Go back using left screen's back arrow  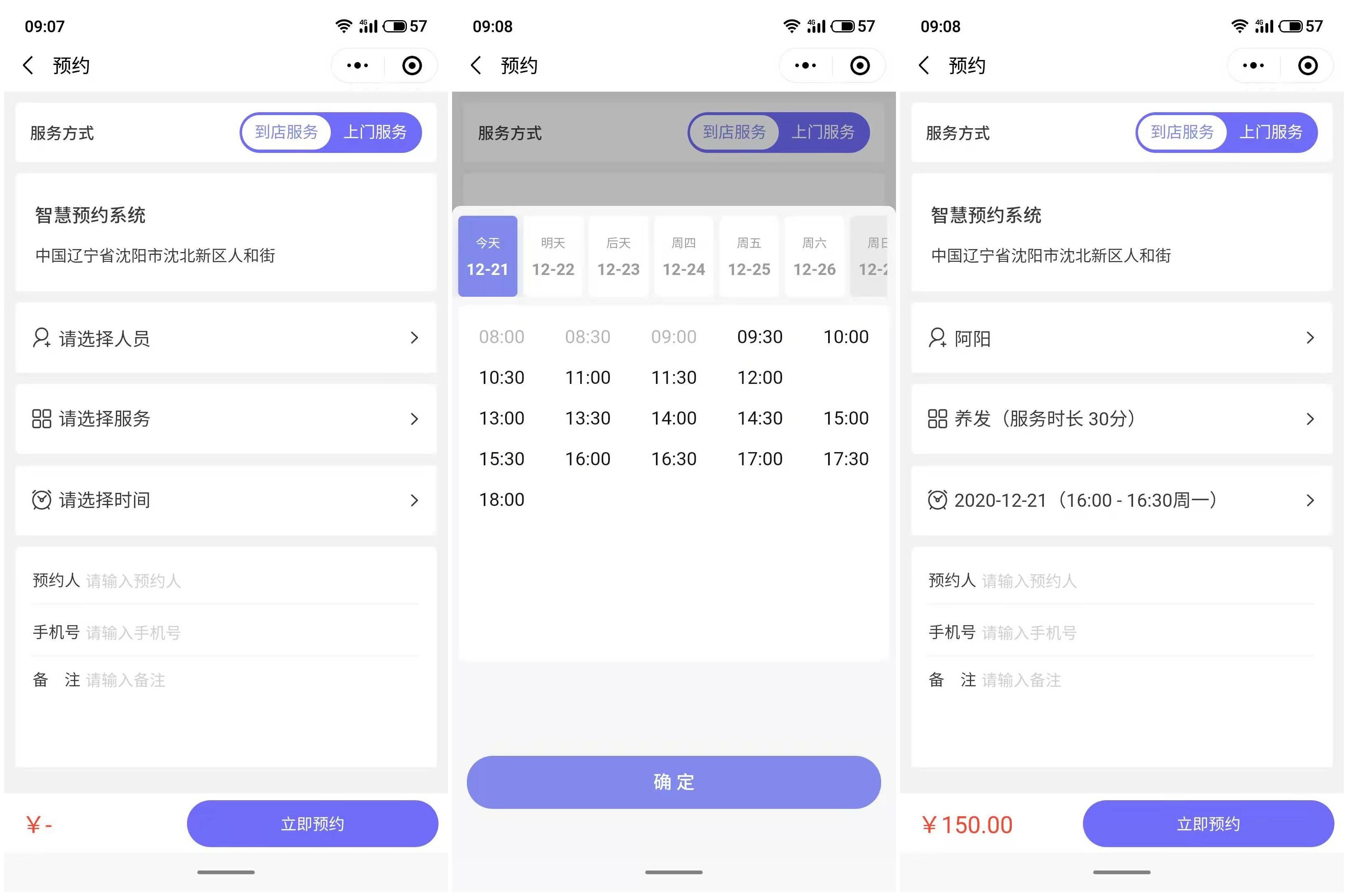pos(28,66)
